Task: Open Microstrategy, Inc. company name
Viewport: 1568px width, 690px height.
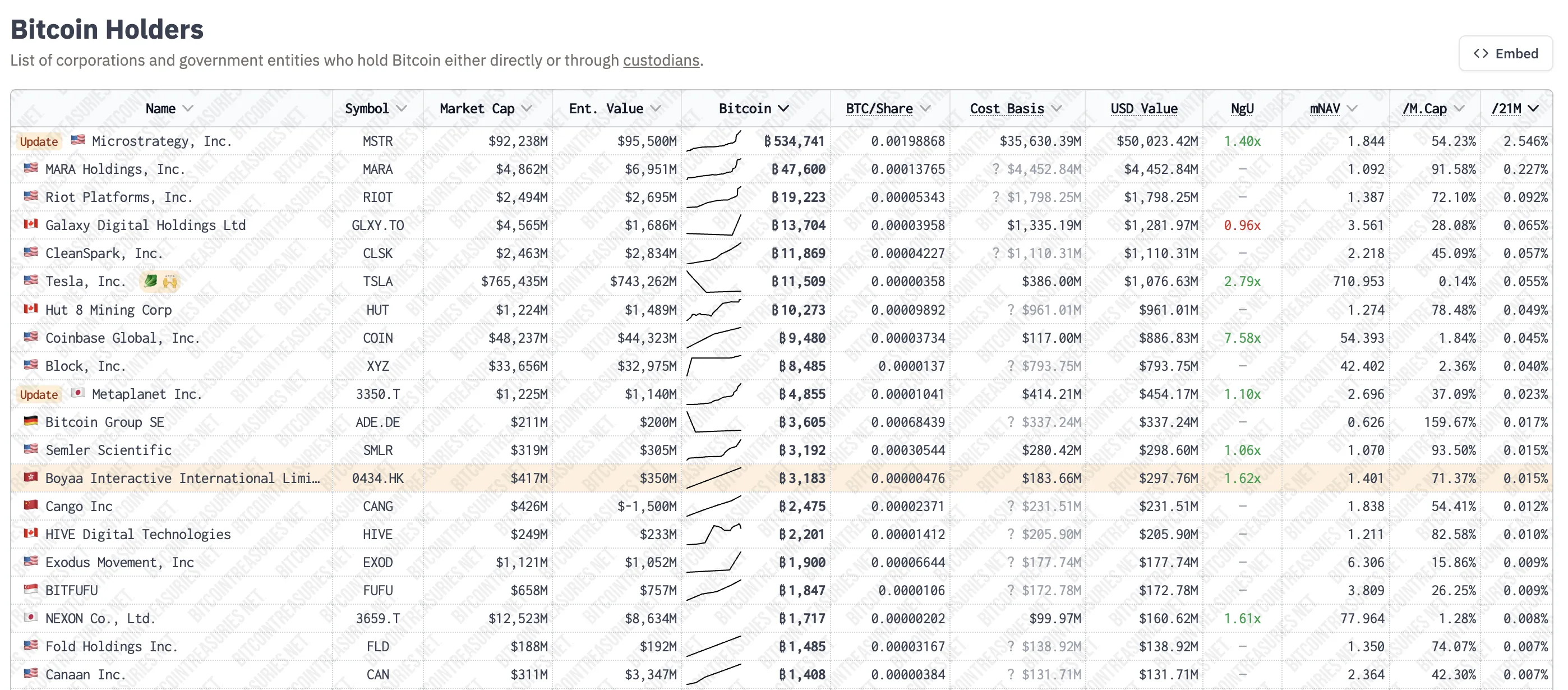Action: coord(162,141)
